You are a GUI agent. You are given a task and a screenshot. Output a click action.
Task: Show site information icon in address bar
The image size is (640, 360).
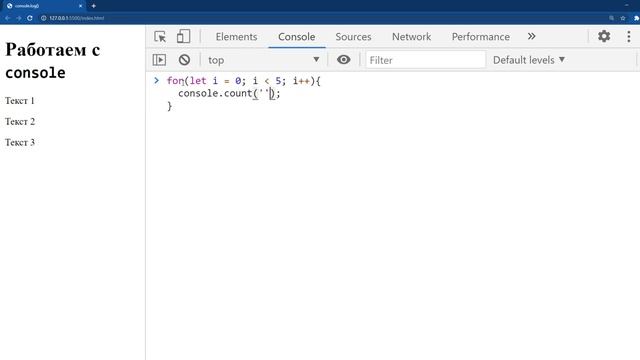pos(43,18)
